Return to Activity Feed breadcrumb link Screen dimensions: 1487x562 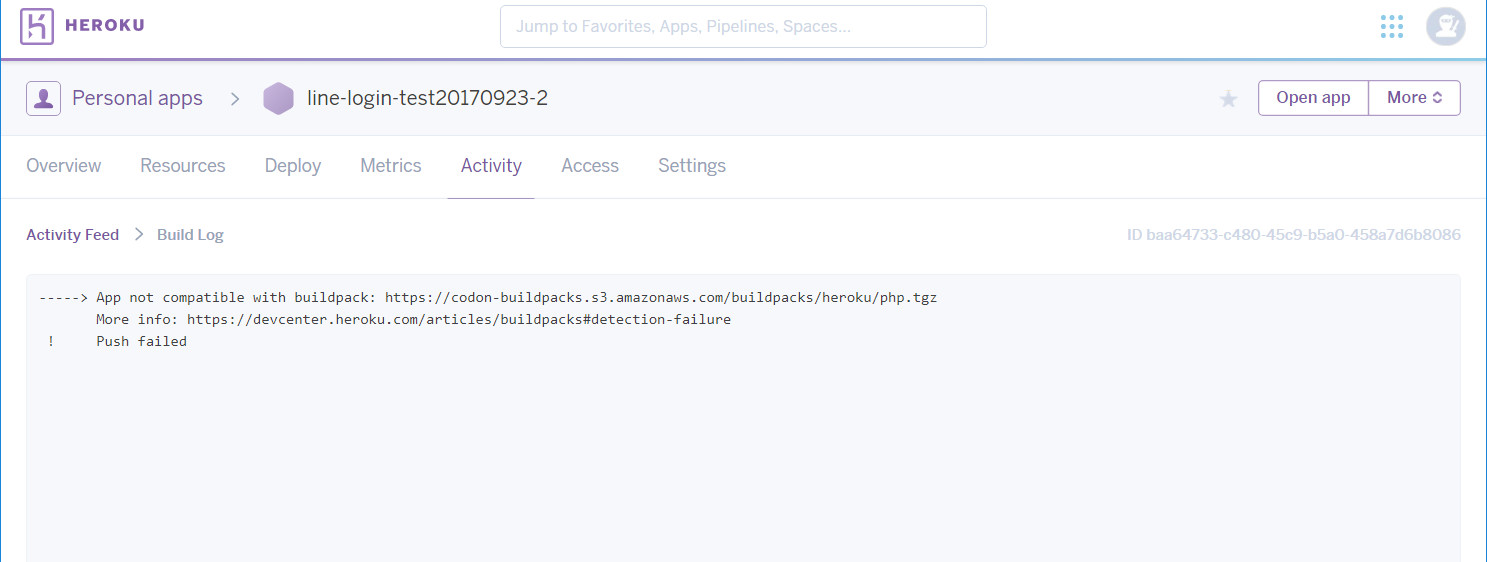(72, 235)
